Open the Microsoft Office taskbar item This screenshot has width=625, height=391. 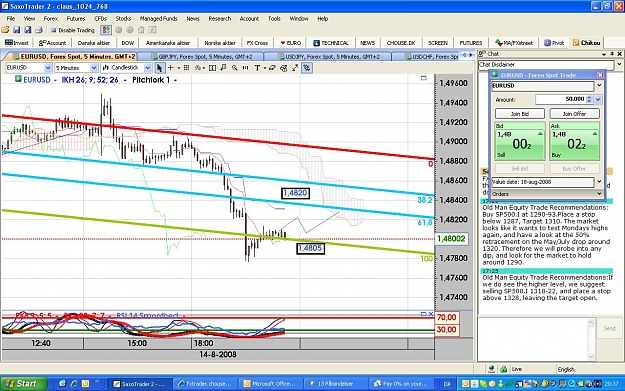pos(270,384)
